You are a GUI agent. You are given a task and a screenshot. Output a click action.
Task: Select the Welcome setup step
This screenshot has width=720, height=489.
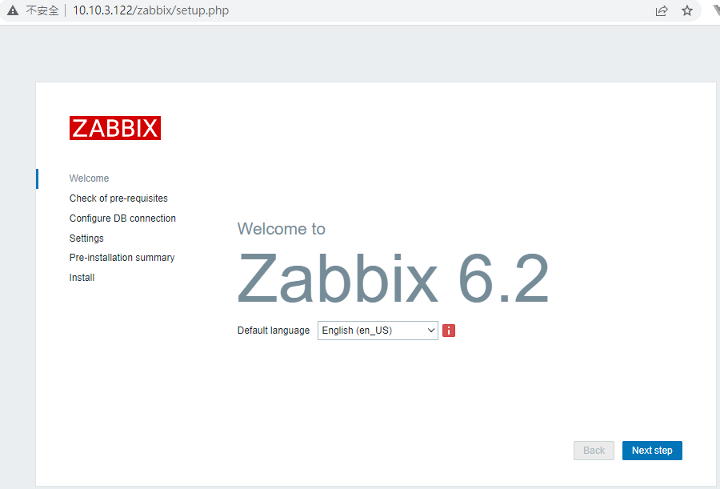pyautogui.click(x=89, y=178)
